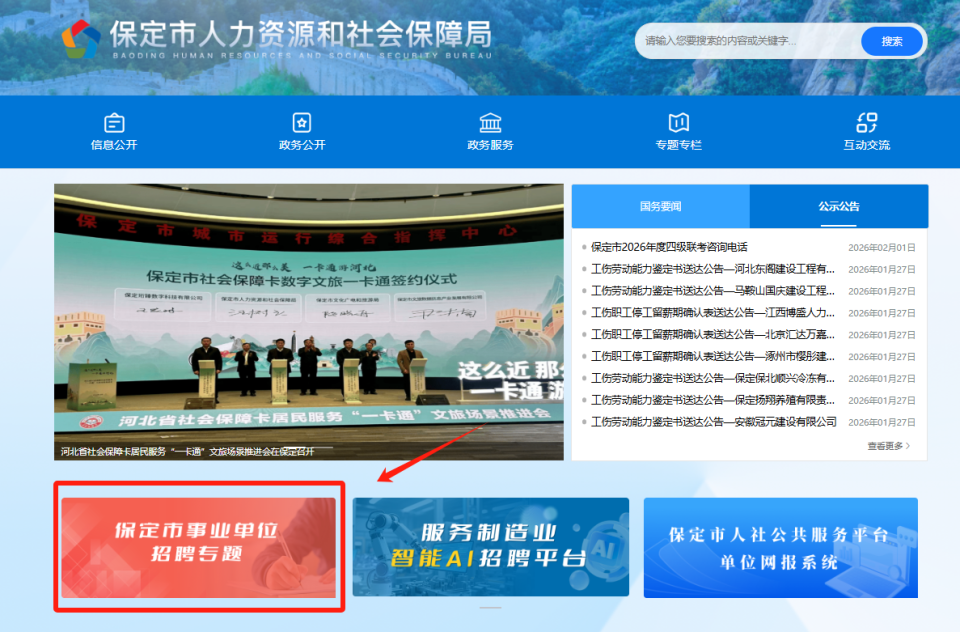The image size is (960, 632).
Task: Select the 互动交流 chat icon
Action: (x=866, y=122)
